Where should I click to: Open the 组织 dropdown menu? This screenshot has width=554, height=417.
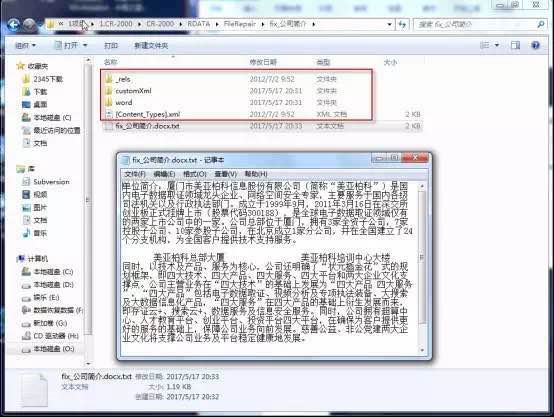(25, 45)
